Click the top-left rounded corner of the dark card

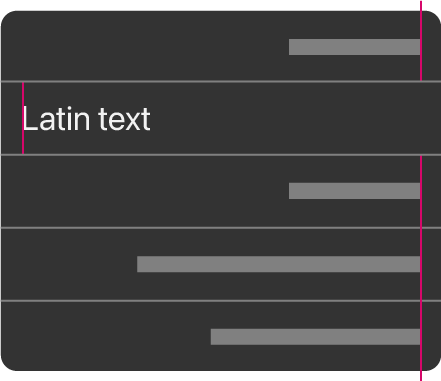coord(8,18)
